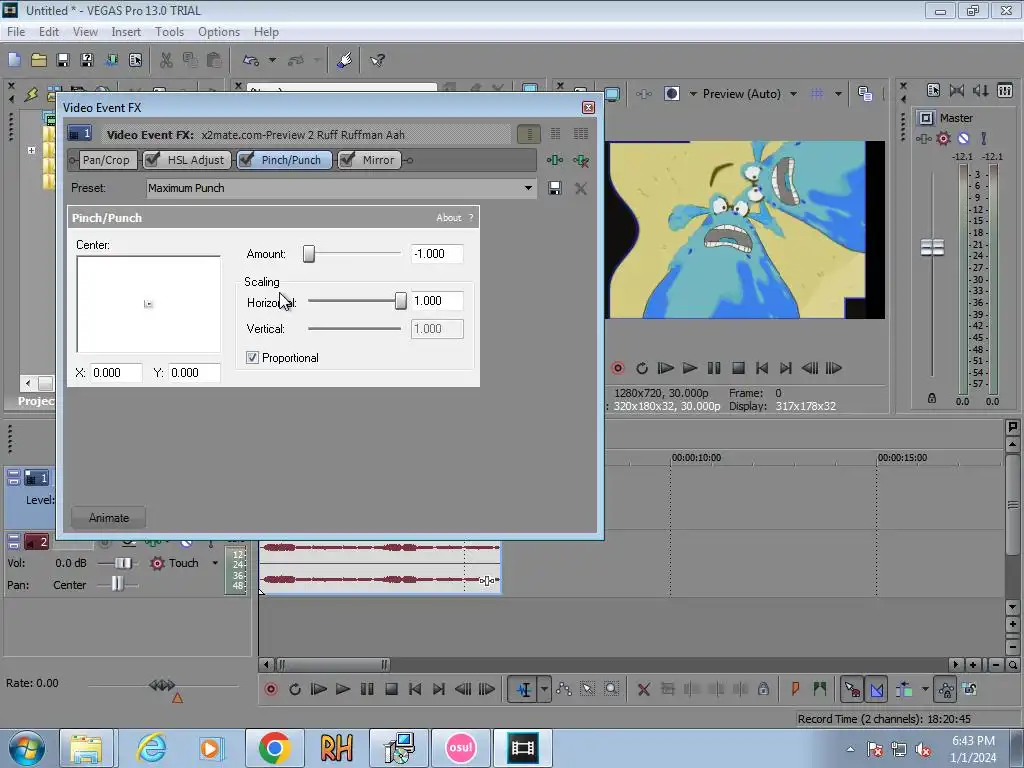This screenshot has height=768, width=1024.
Task: Click the Amount value field
Action: click(437, 253)
